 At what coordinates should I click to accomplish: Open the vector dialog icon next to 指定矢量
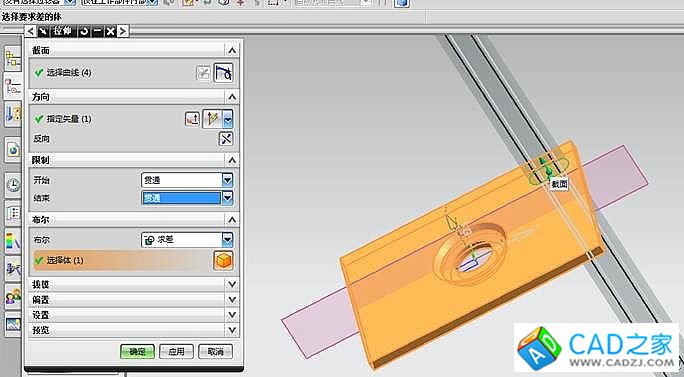[192, 119]
